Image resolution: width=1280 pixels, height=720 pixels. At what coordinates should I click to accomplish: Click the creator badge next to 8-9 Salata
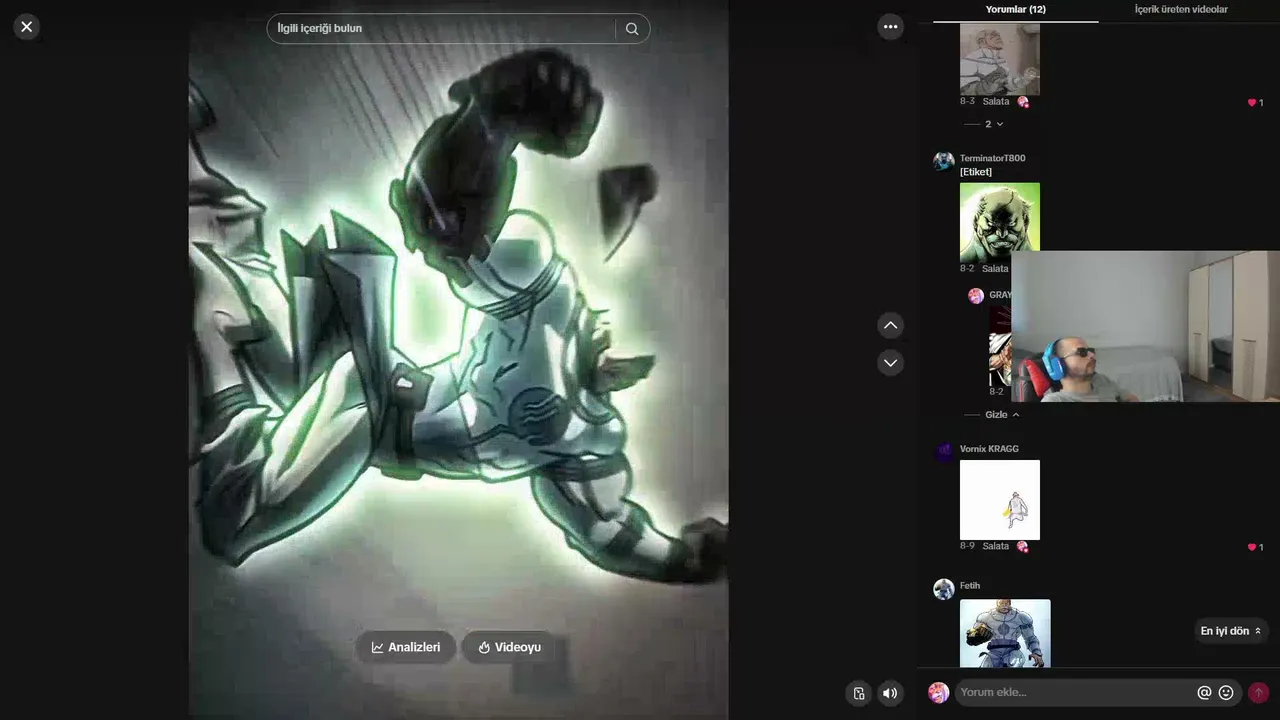click(x=1023, y=547)
